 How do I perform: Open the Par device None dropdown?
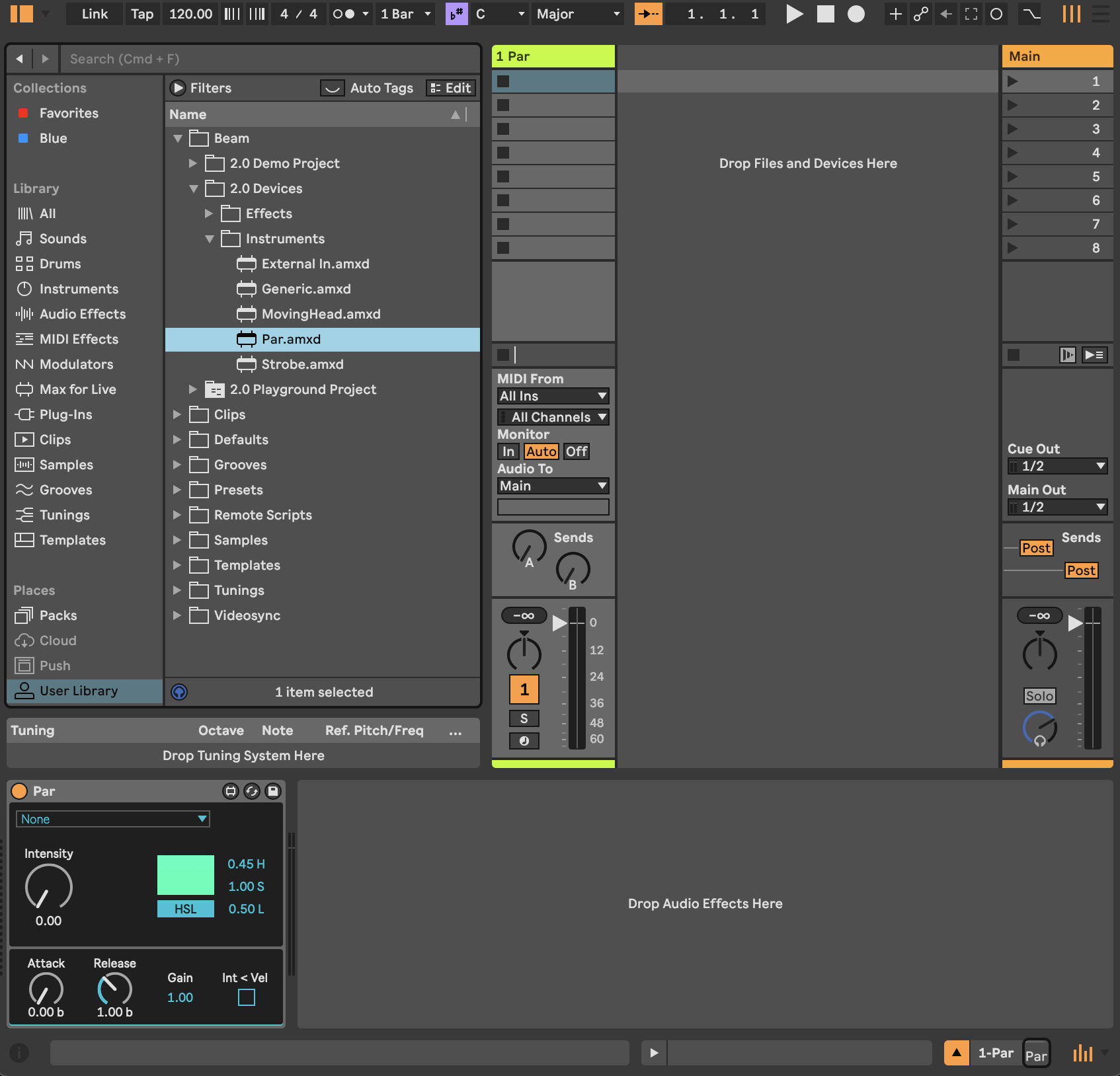click(x=113, y=819)
